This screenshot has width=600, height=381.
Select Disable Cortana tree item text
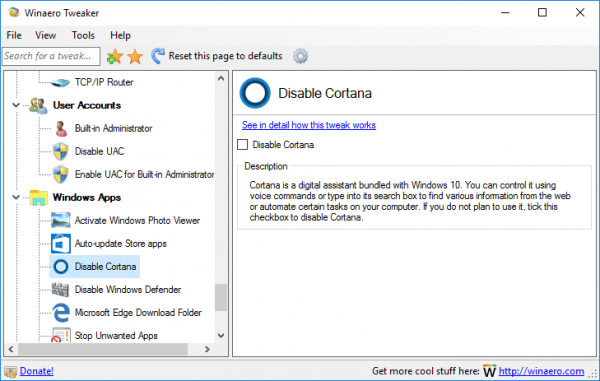tap(106, 267)
